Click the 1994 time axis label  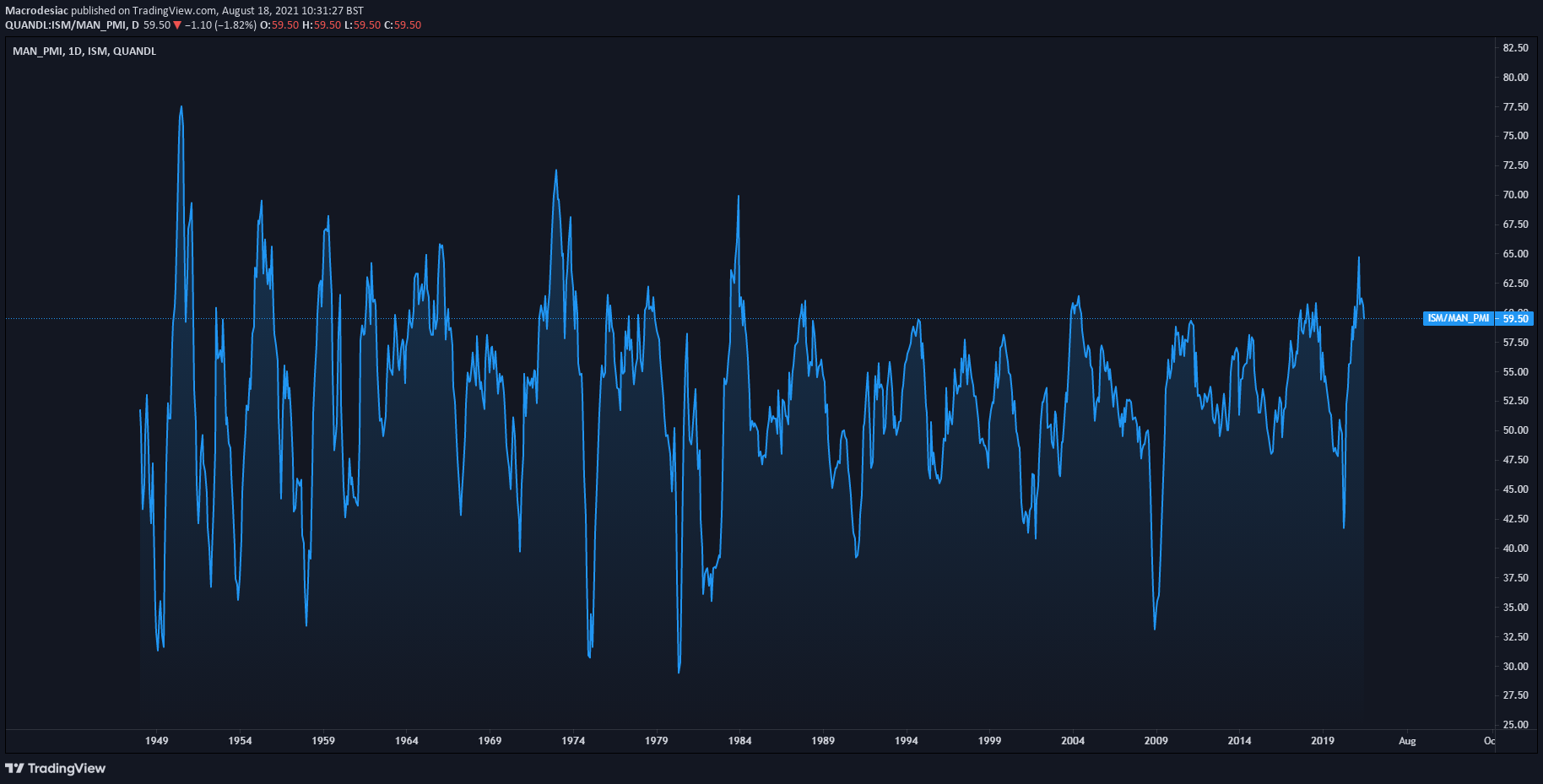[906, 741]
